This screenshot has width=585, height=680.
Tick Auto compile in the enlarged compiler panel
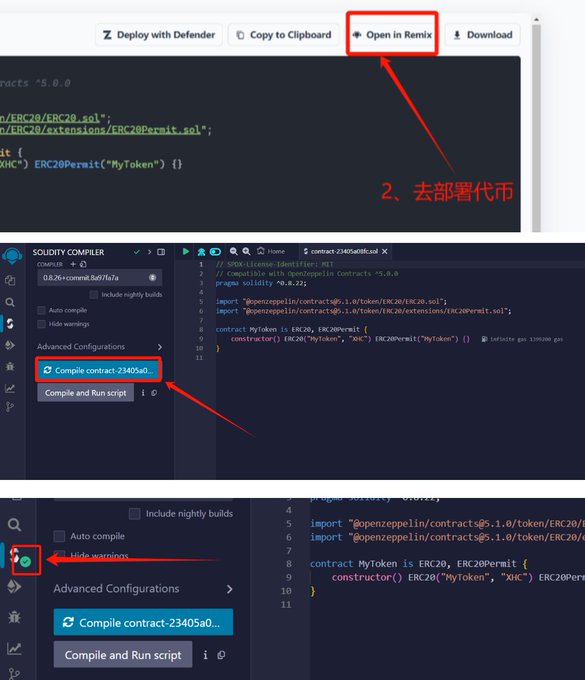[x=59, y=536]
